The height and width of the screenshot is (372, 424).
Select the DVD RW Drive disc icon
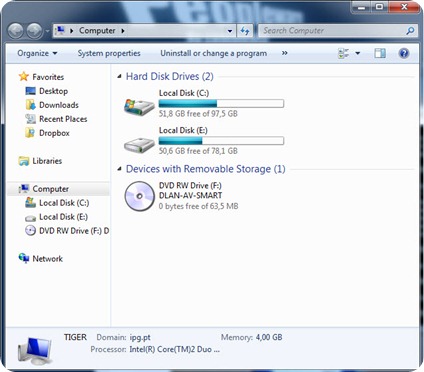[x=139, y=196]
